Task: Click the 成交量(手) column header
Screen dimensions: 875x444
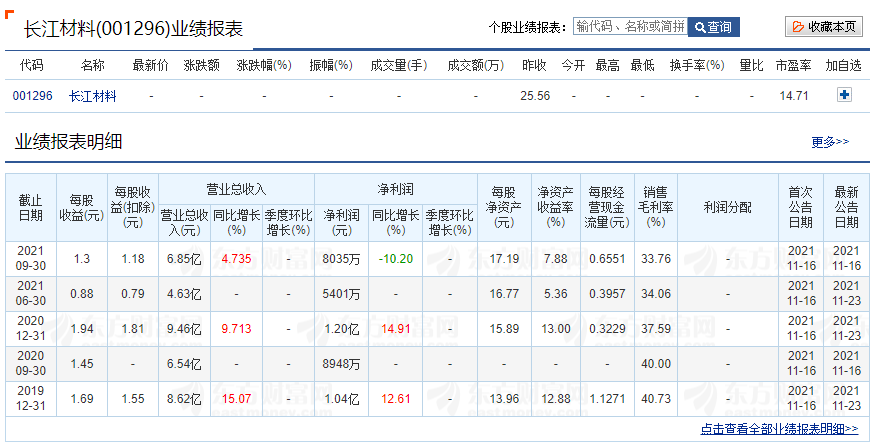Action: click(x=398, y=65)
